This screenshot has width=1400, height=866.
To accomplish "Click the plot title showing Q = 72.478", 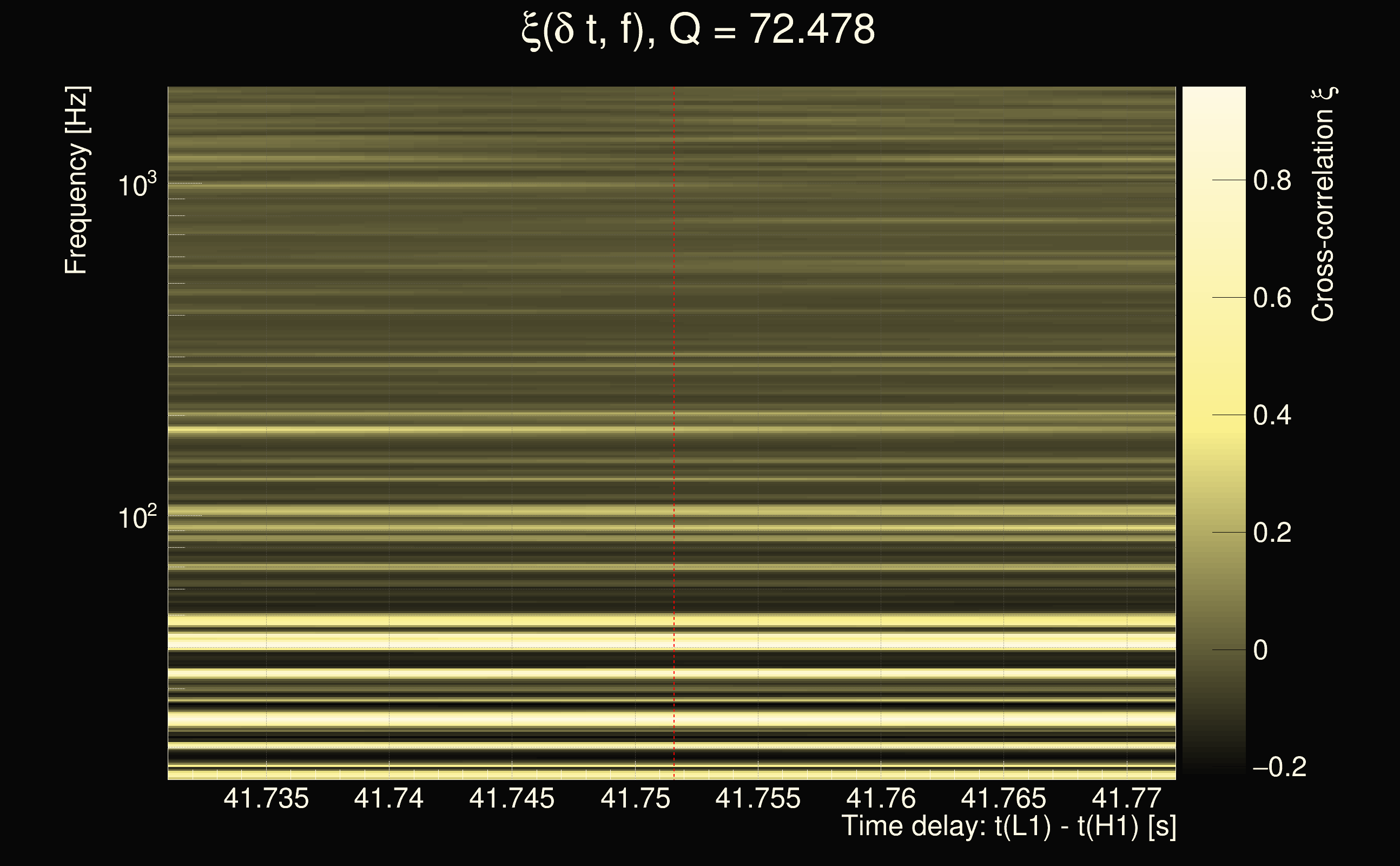I will pos(698,30).
